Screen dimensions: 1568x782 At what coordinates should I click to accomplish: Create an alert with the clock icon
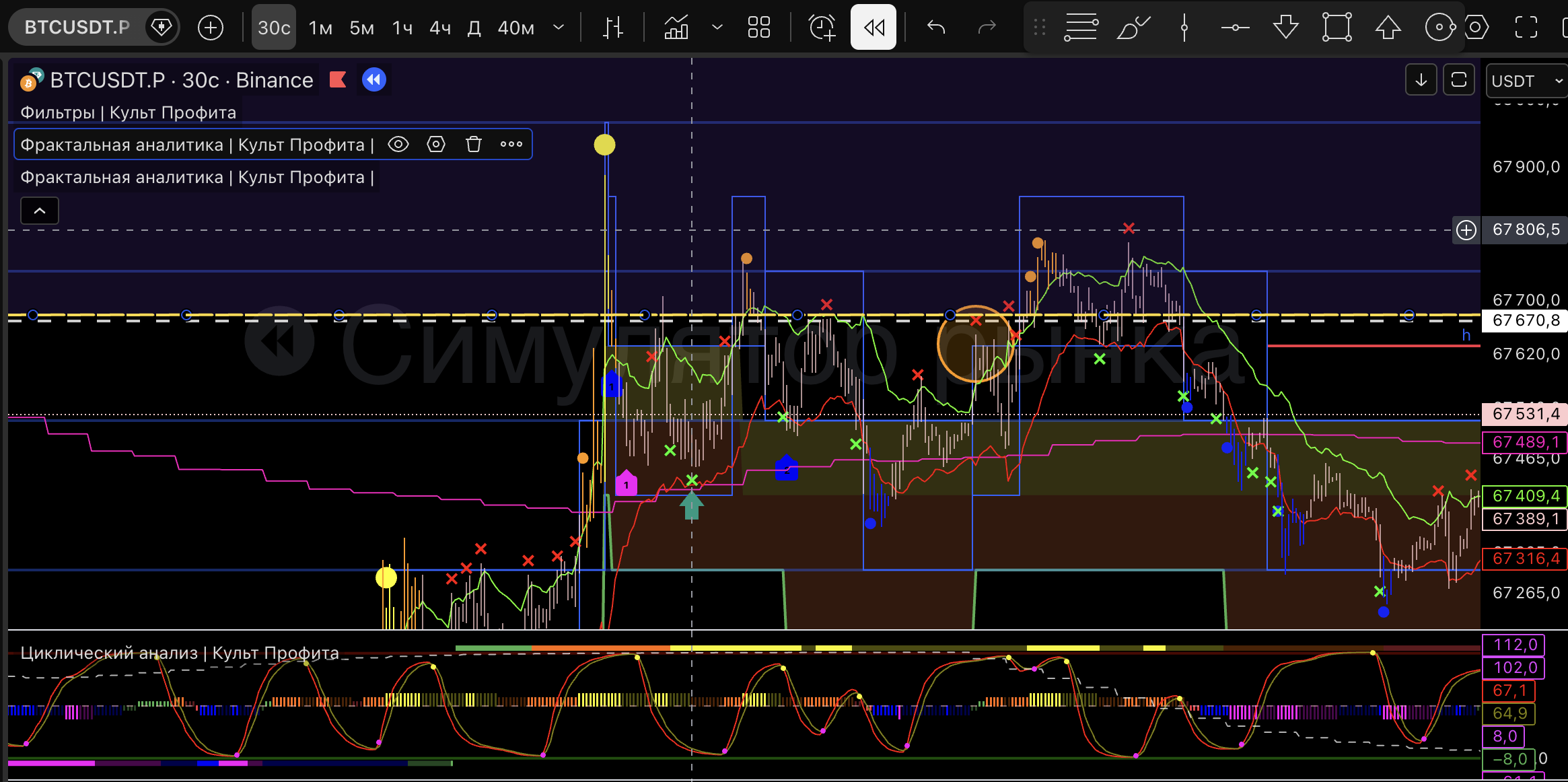pos(822,28)
